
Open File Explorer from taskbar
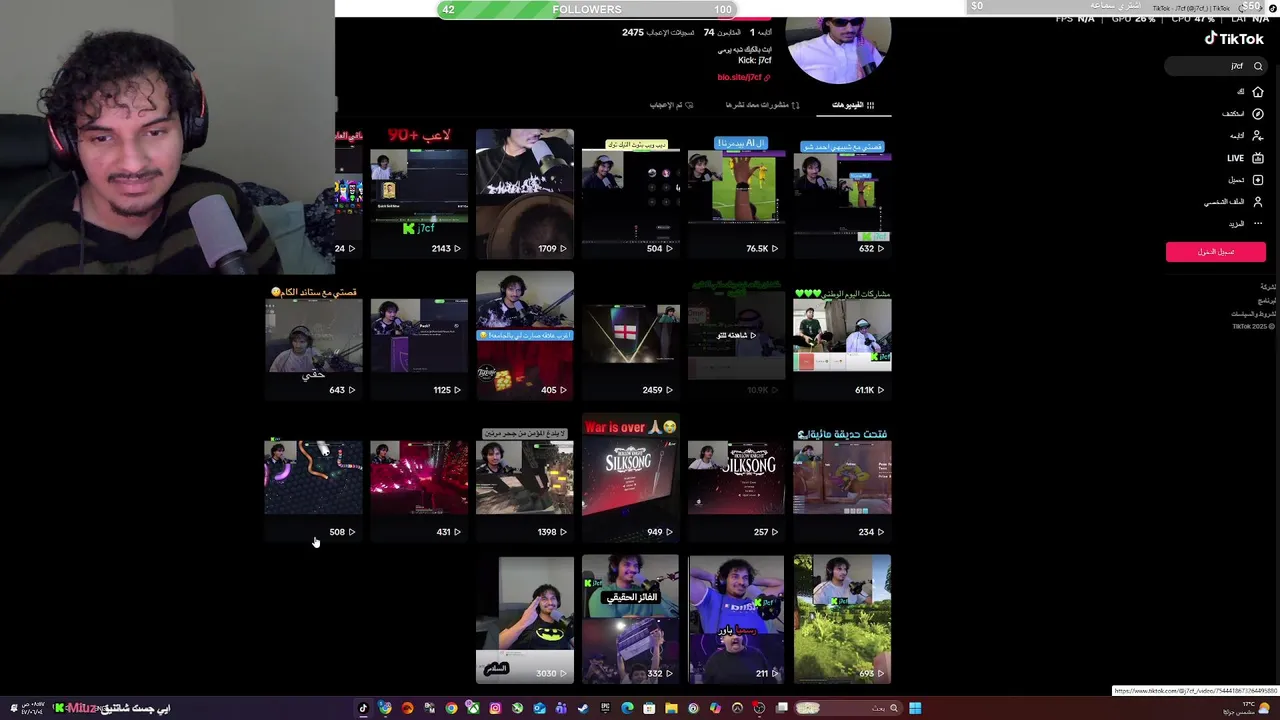point(671,708)
